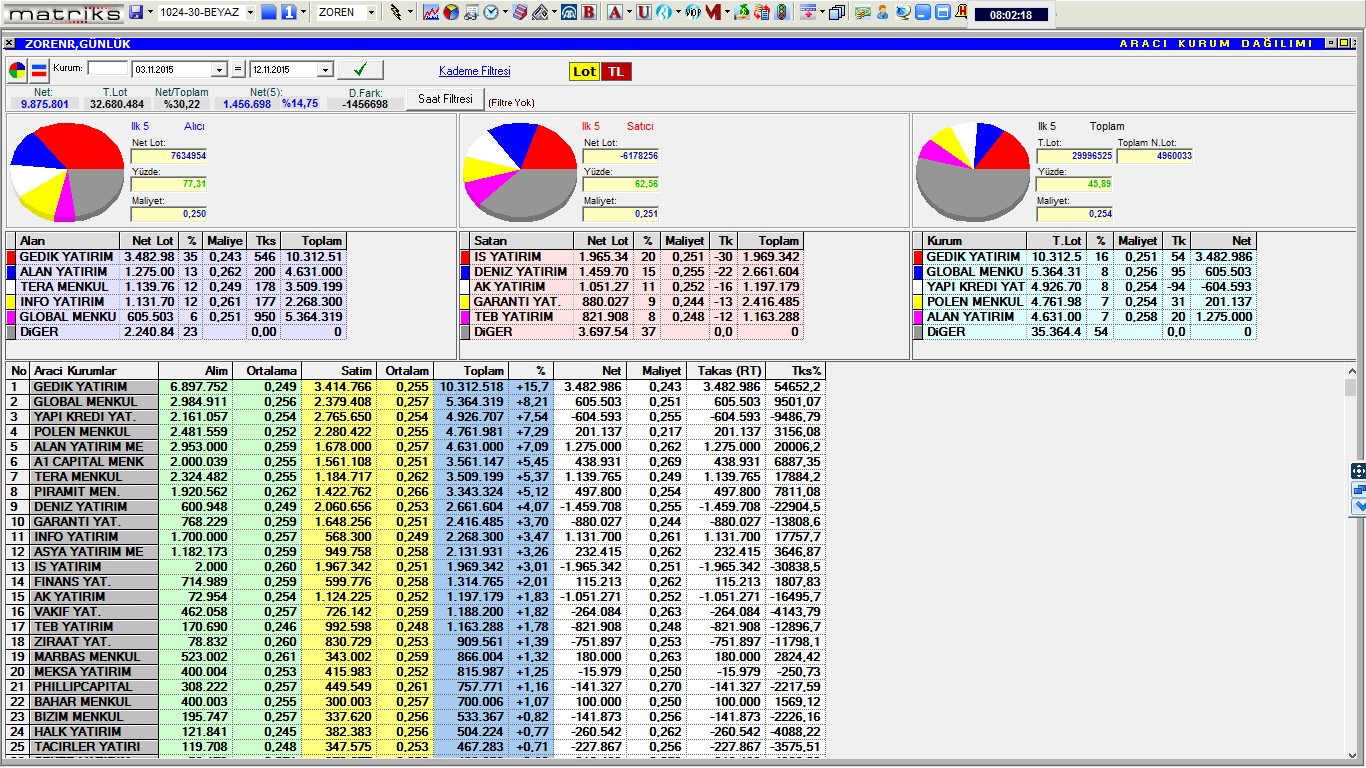
Task: Expand the ZOREN symbol dropdown
Action: (372, 13)
